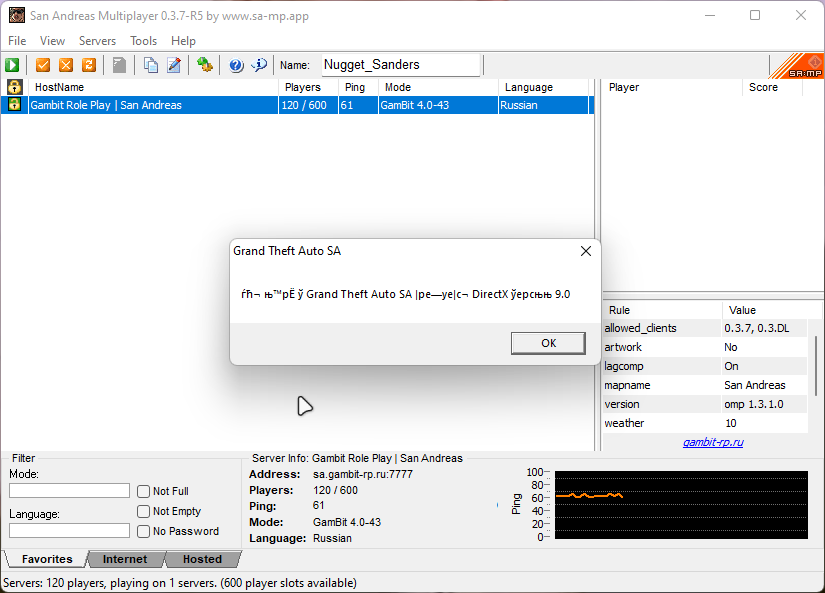Click the orange X delete server icon
825x593 pixels.
tap(66, 65)
